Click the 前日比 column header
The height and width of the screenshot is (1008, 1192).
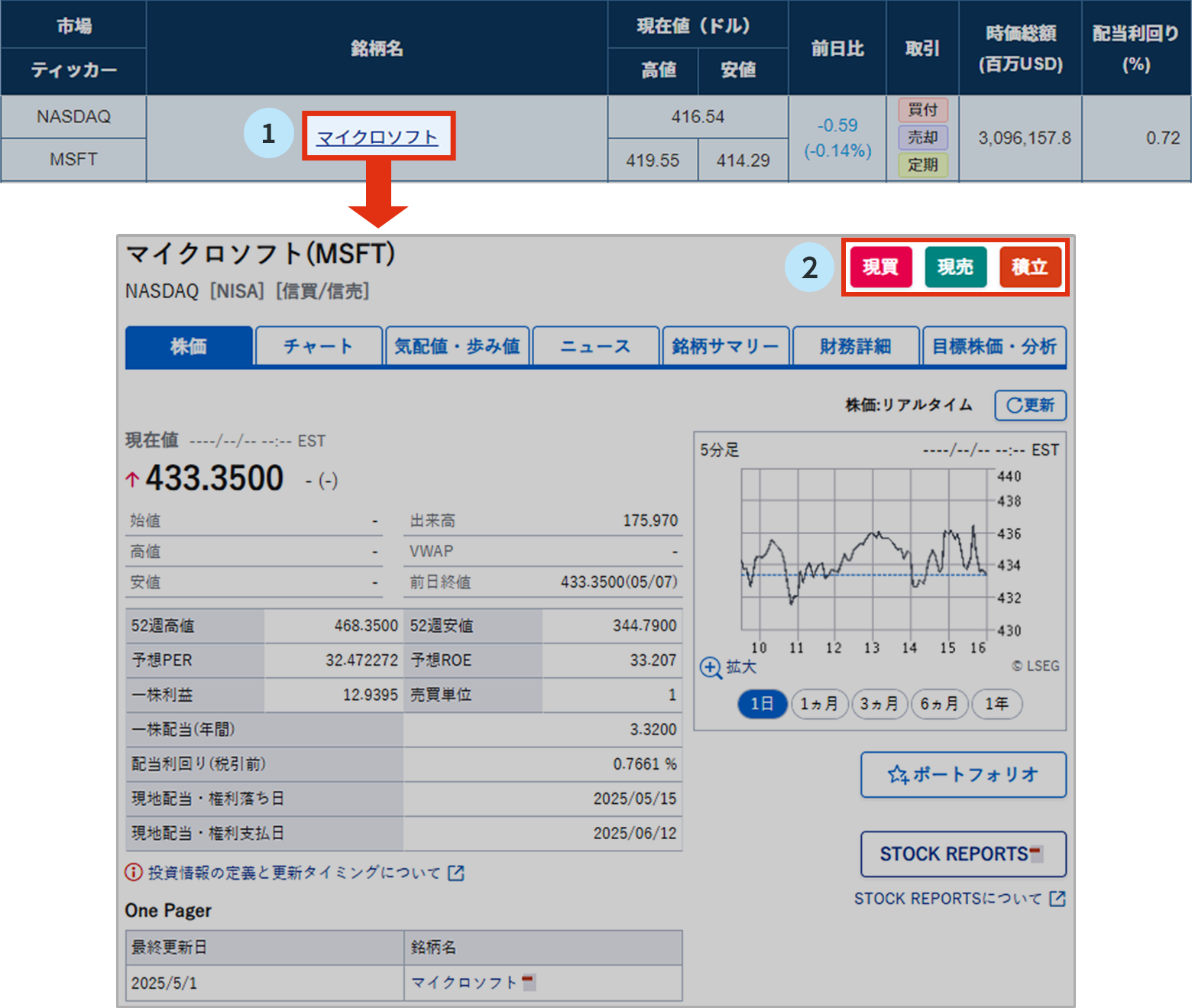tap(837, 48)
